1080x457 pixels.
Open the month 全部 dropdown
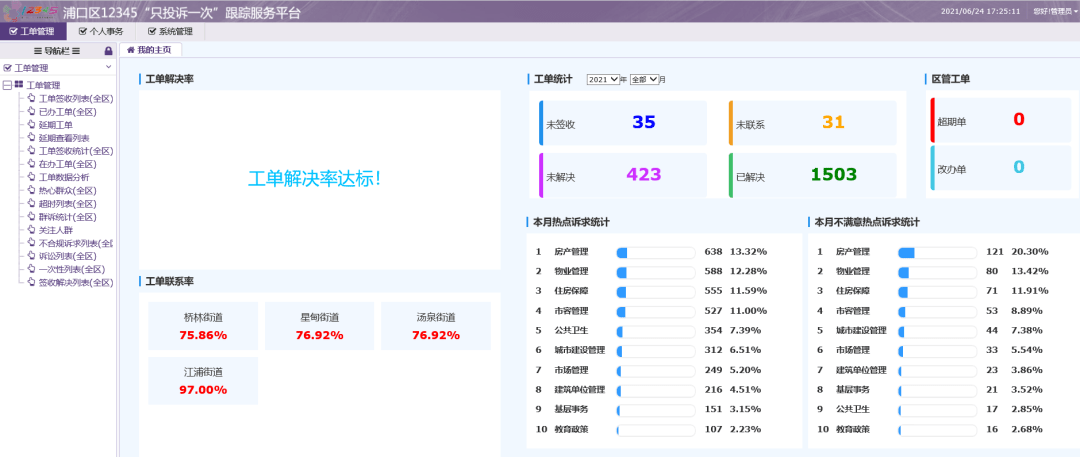[x=645, y=79]
